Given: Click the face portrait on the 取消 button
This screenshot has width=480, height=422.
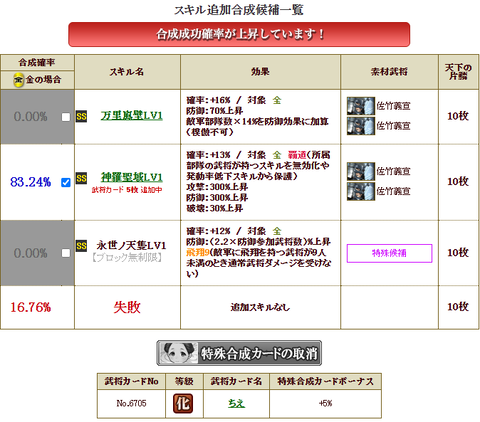Looking at the screenshot, I should pos(178,353).
